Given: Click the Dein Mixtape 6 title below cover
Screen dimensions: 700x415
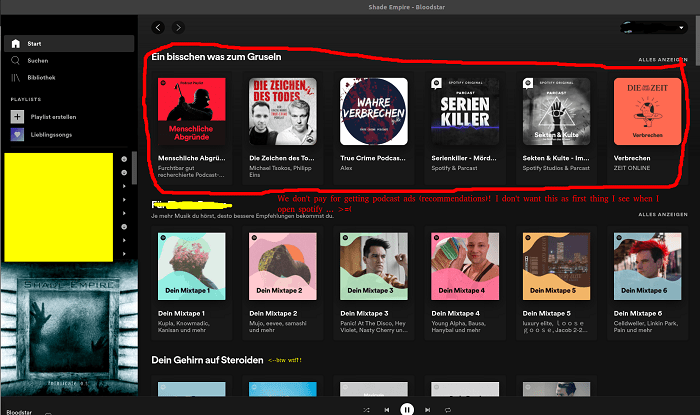Looking at the screenshot, I should click(x=638, y=313).
